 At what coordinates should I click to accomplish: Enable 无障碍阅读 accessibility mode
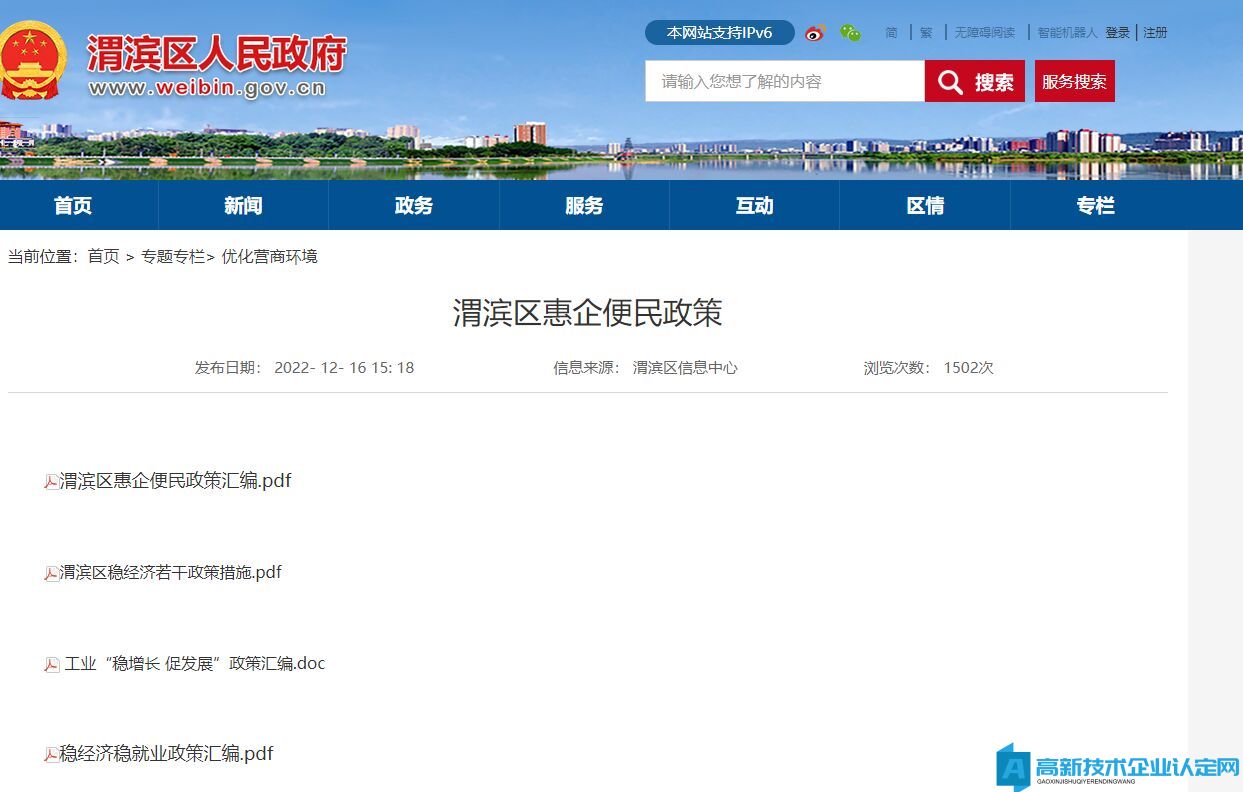984,33
